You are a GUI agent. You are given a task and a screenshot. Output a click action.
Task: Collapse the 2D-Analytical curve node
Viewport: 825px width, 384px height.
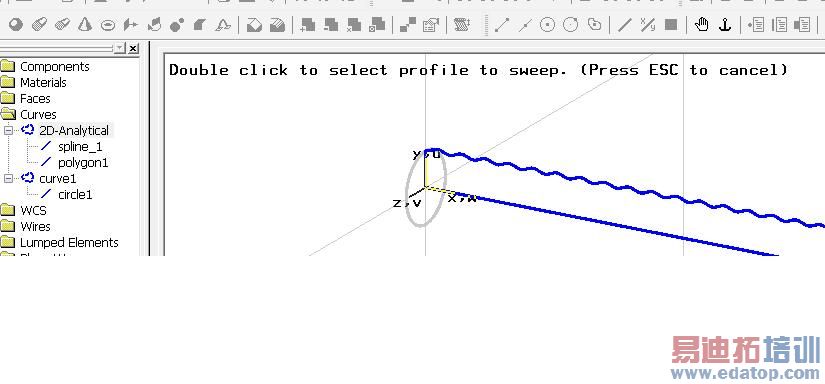click(x=8, y=130)
